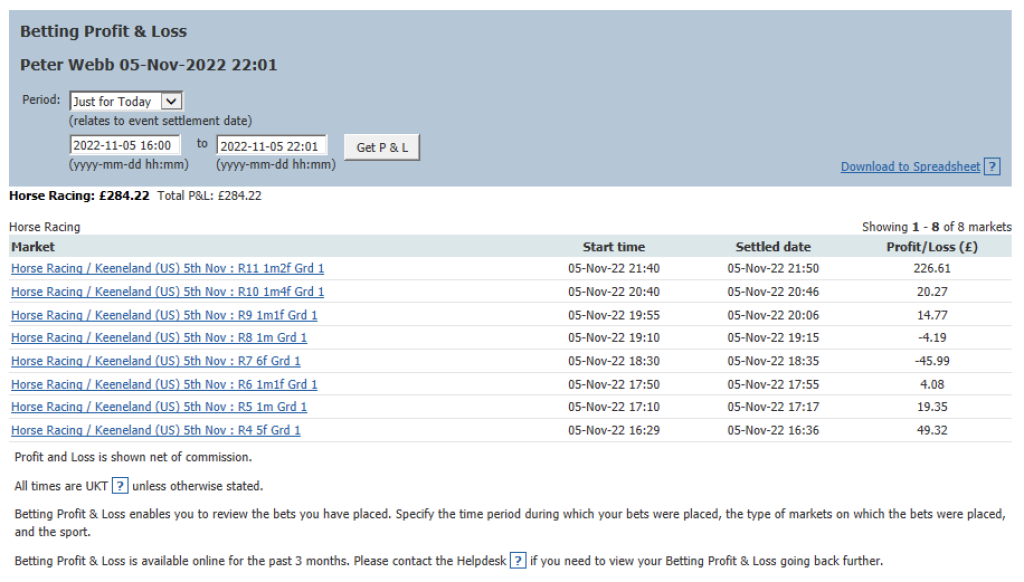Open Keeneland R5 1m Grd 1 market
The image size is (1024, 582).
click(x=159, y=407)
